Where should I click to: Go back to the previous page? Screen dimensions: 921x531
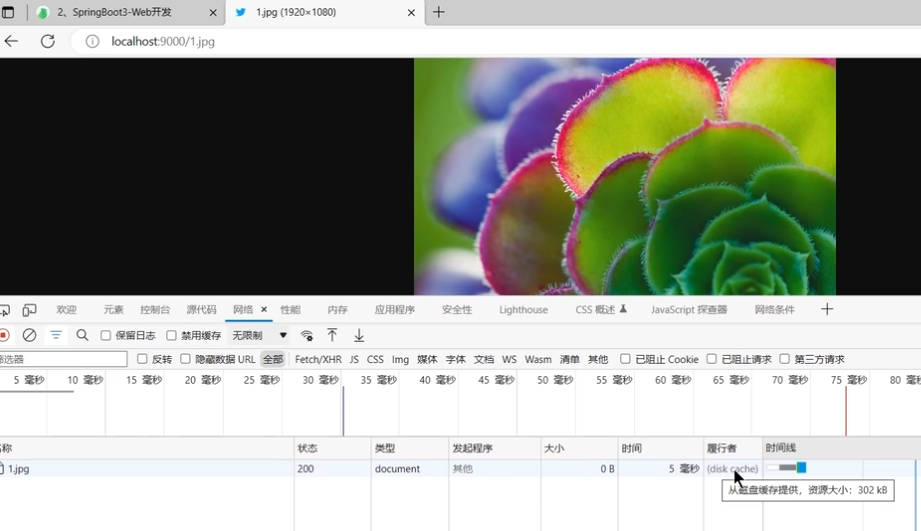point(11,41)
